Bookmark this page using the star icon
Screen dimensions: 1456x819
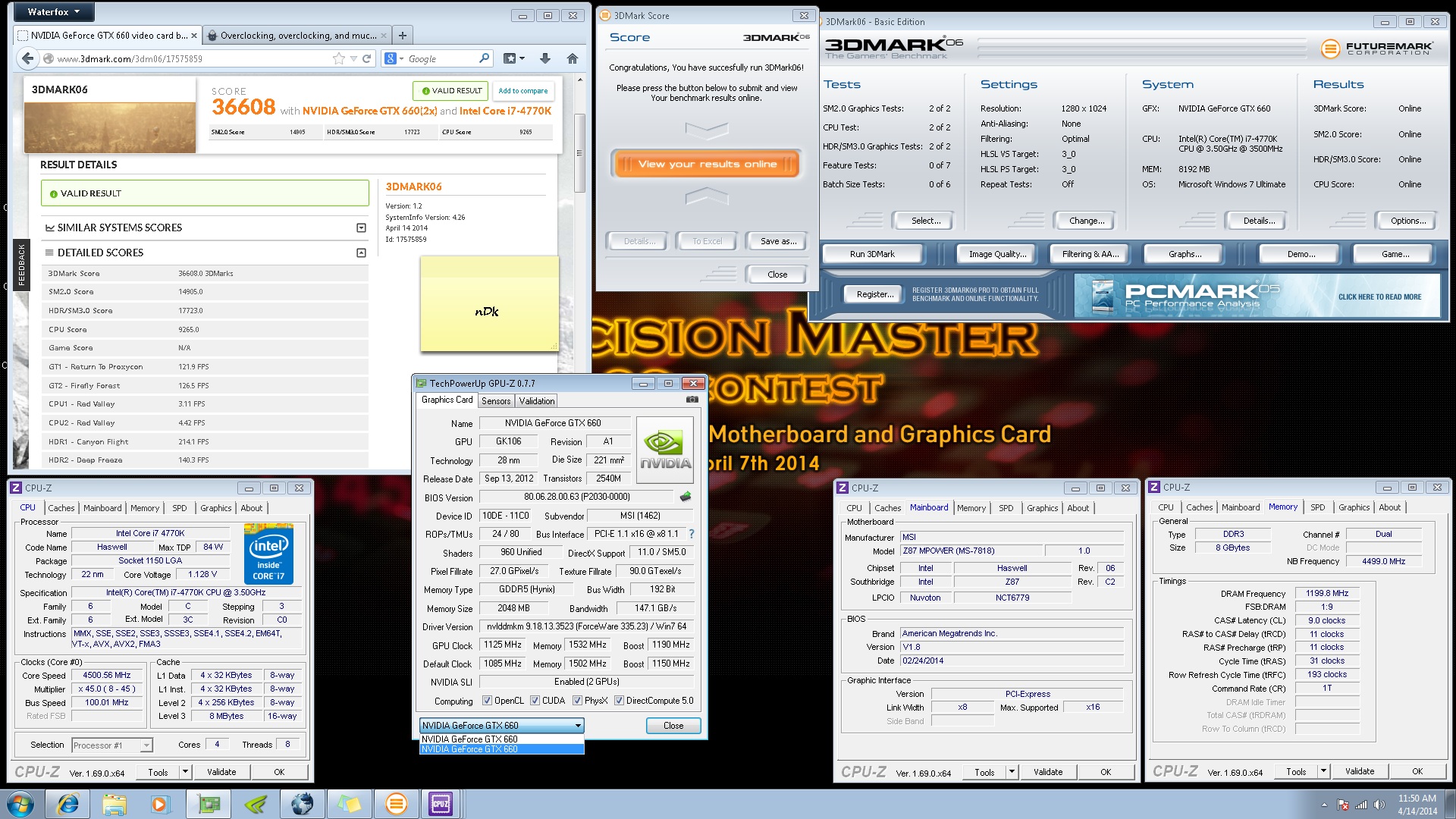[x=338, y=58]
